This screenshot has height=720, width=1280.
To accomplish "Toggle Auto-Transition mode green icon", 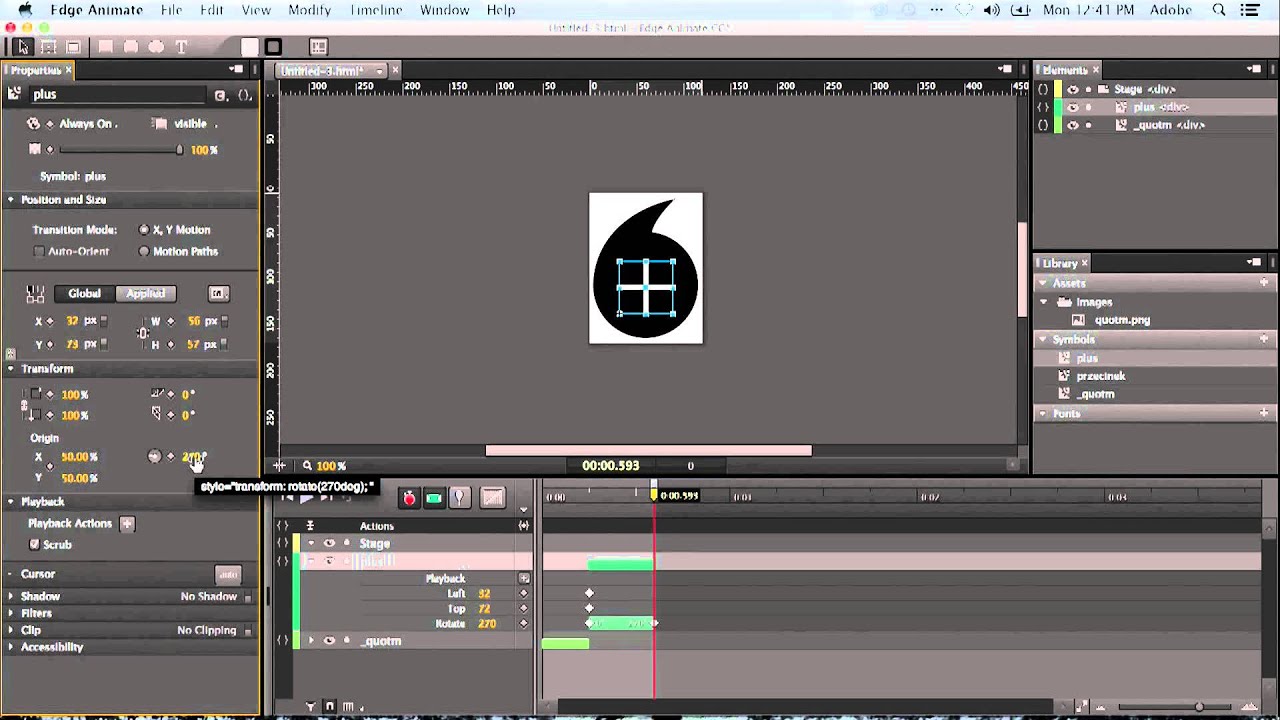I will [434, 498].
